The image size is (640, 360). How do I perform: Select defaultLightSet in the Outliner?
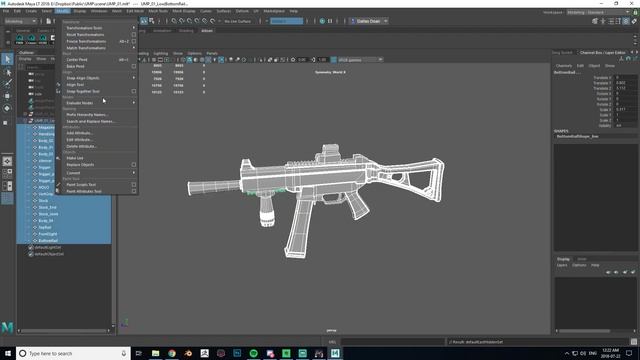[x=48, y=247]
